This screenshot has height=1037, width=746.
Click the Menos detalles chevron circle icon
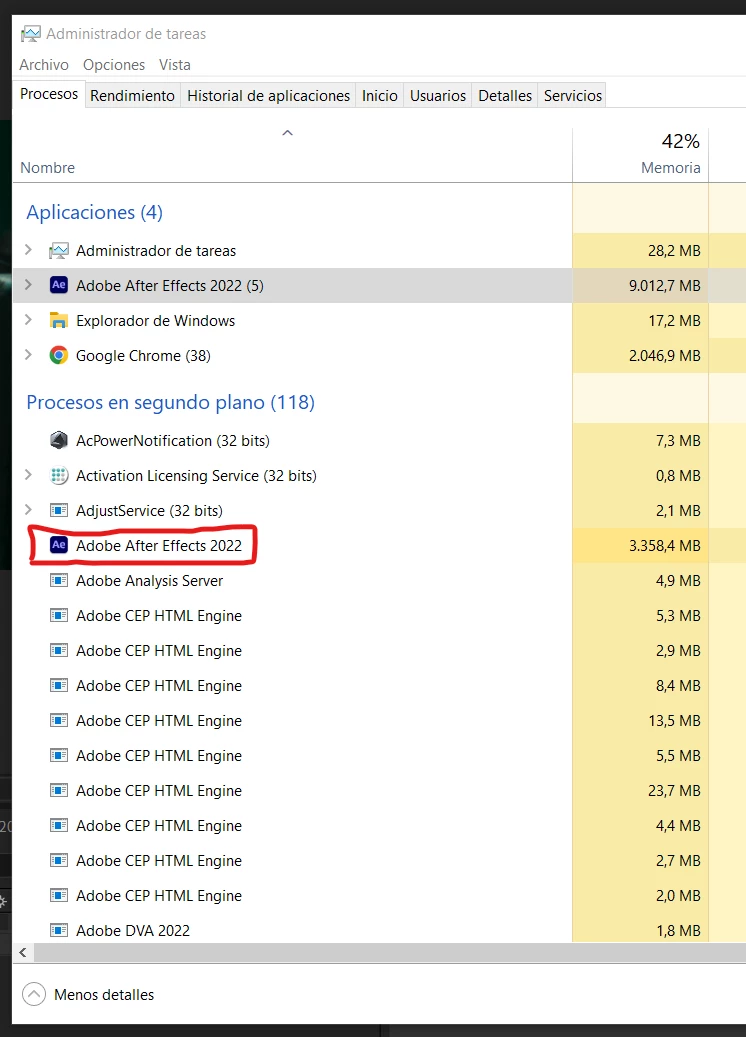tap(34, 994)
